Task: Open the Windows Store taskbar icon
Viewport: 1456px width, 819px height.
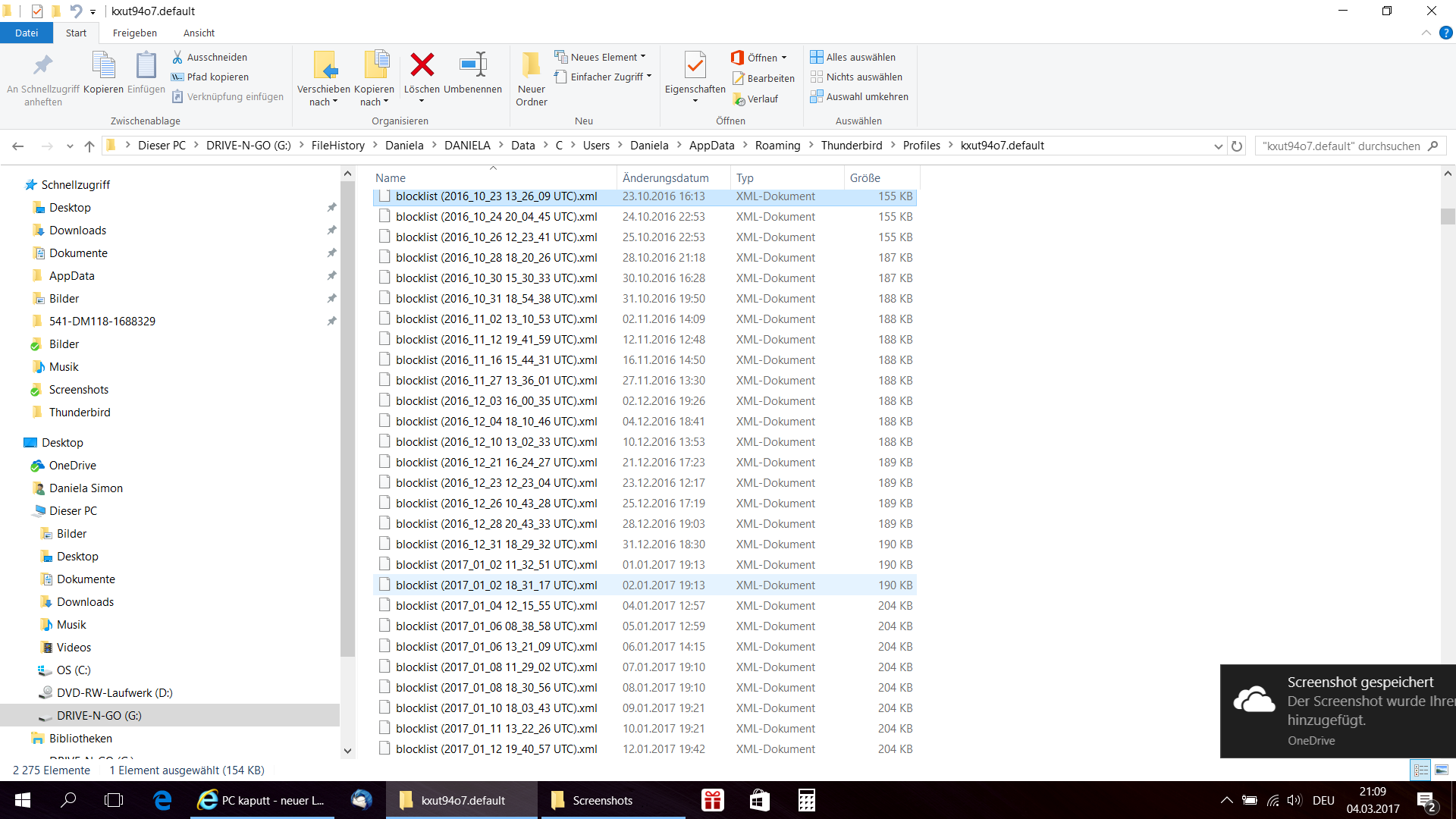Action: tap(759, 800)
